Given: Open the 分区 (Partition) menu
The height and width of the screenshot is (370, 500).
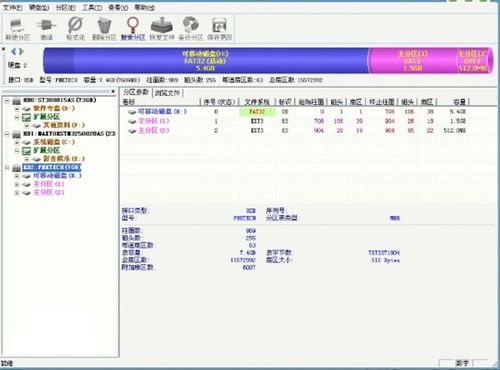Looking at the screenshot, I should click(x=65, y=7).
